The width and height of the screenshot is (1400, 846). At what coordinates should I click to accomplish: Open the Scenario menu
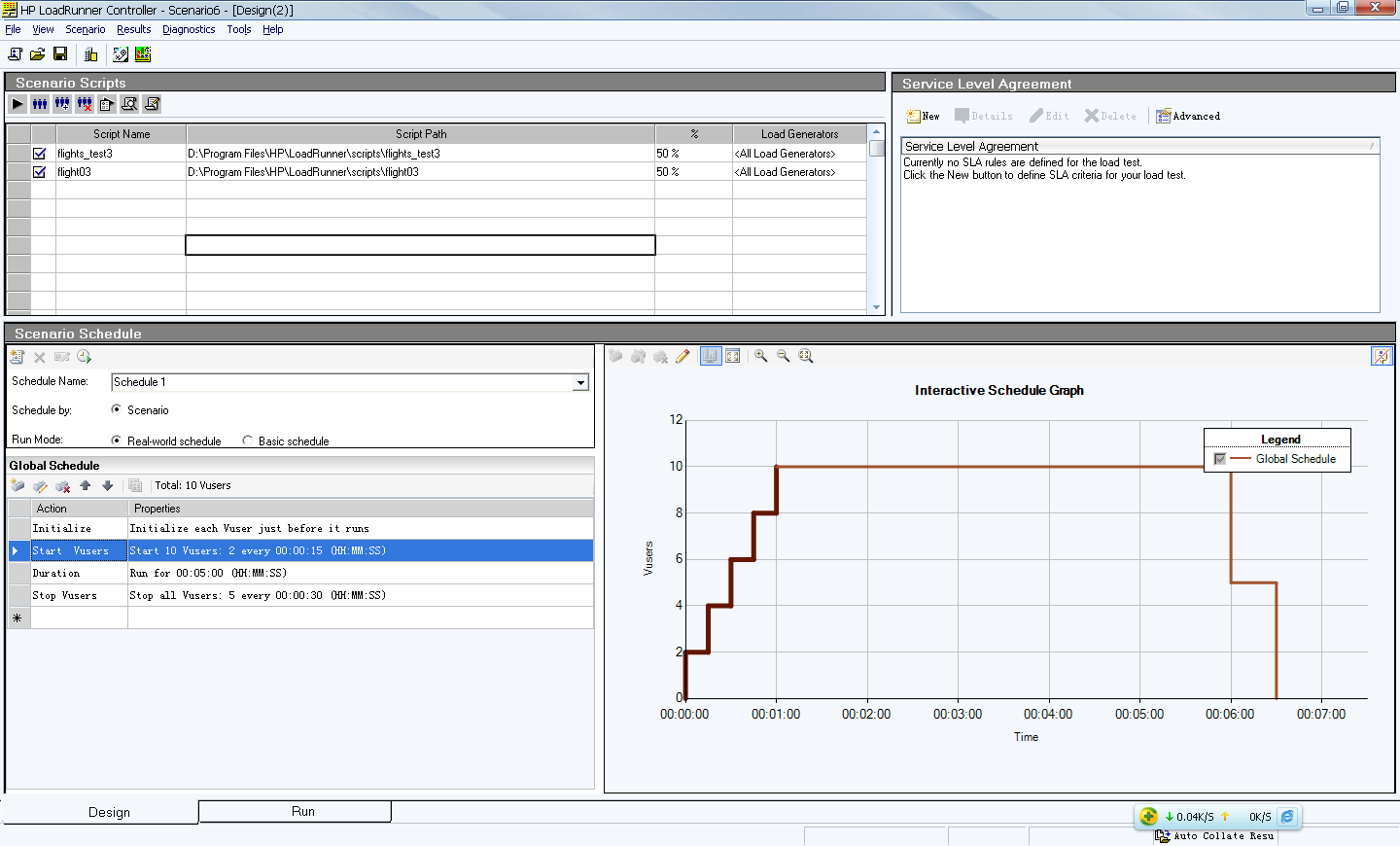click(85, 29)
